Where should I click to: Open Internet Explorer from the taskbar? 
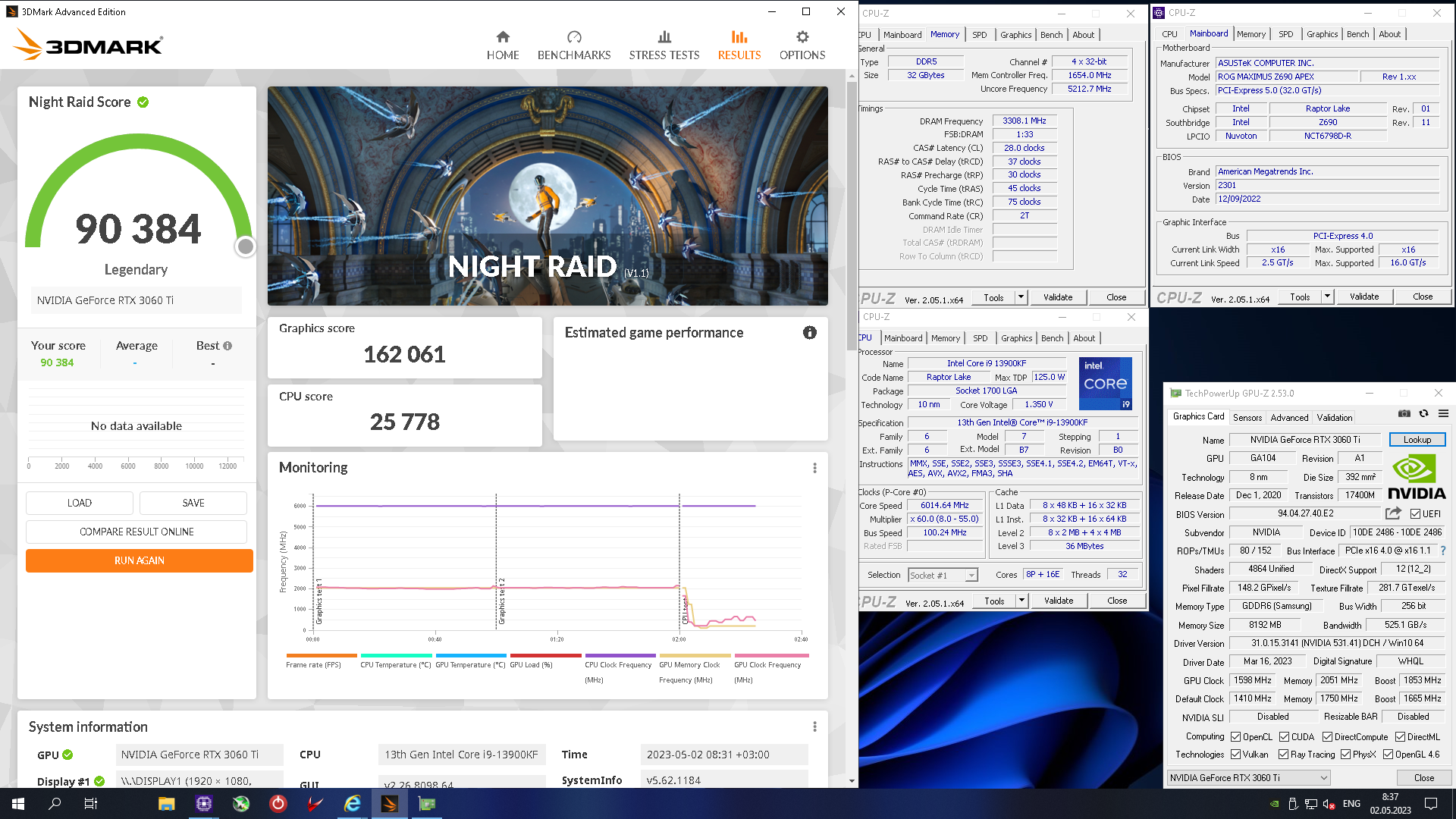[x=353, y=804]
